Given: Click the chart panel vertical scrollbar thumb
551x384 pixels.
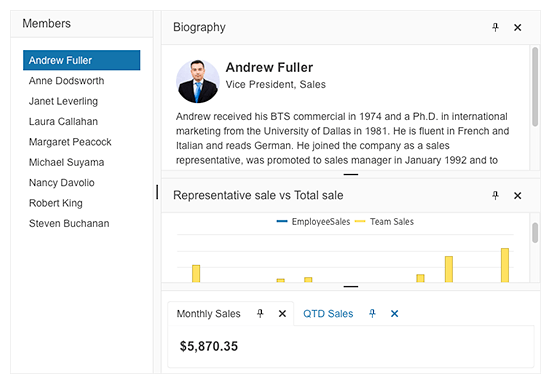Looking at the screenshot, I should 535,233.
